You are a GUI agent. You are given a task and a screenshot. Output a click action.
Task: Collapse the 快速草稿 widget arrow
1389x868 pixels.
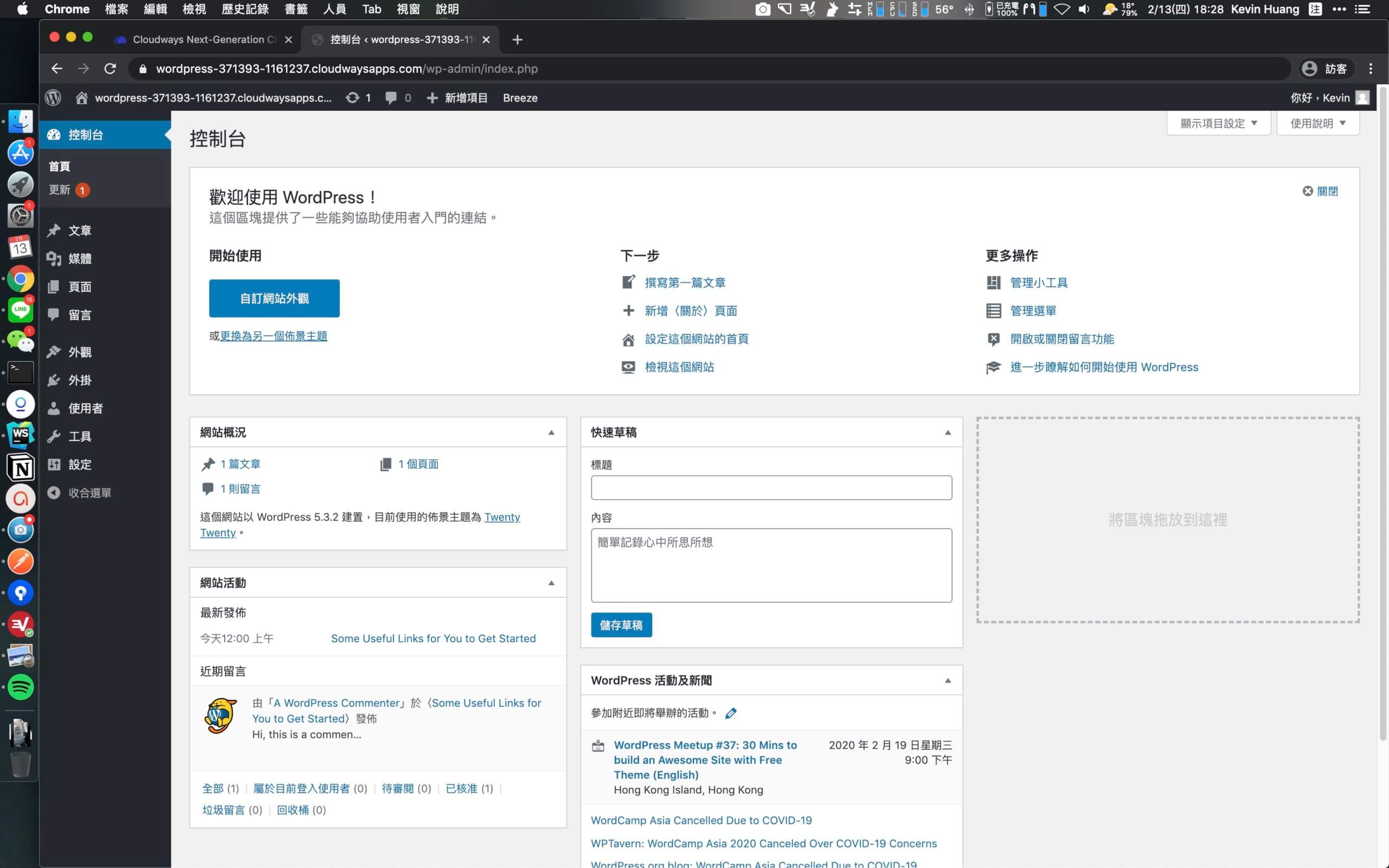pyautogui.click(x=948, y=432)
